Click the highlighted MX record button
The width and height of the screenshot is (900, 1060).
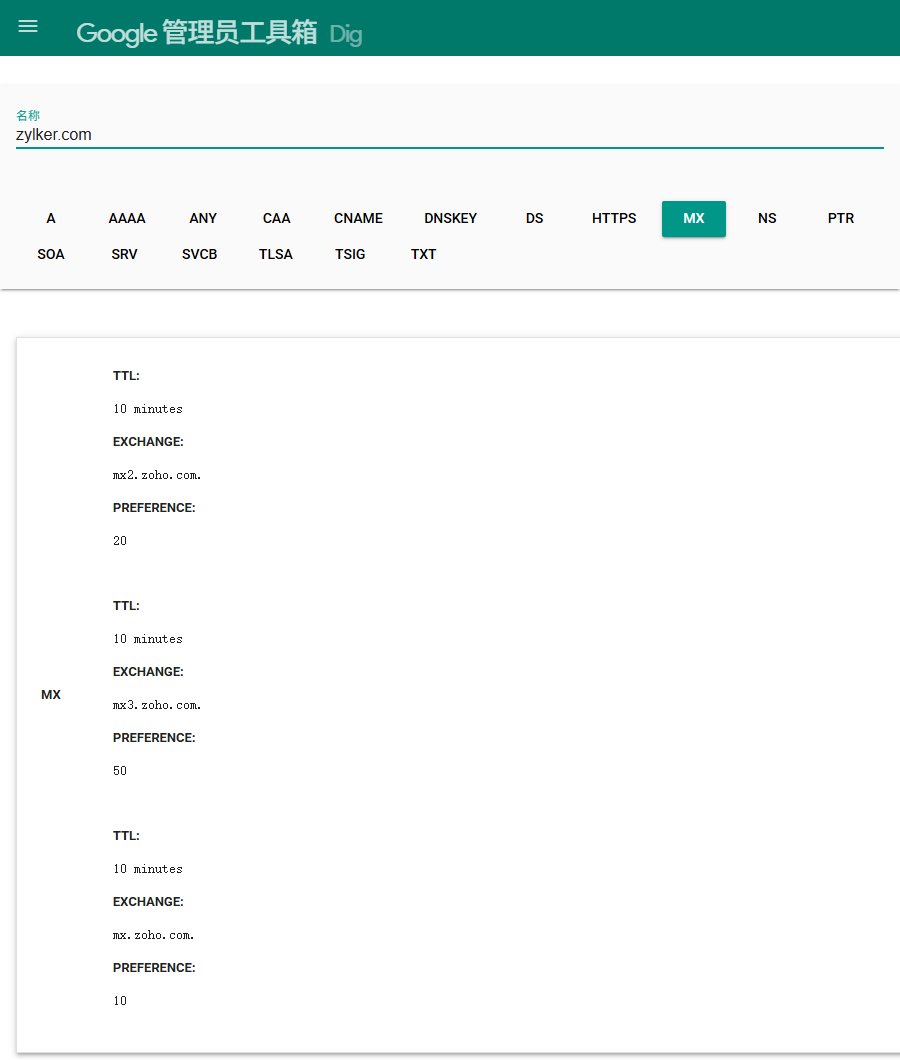click(694, 218)
